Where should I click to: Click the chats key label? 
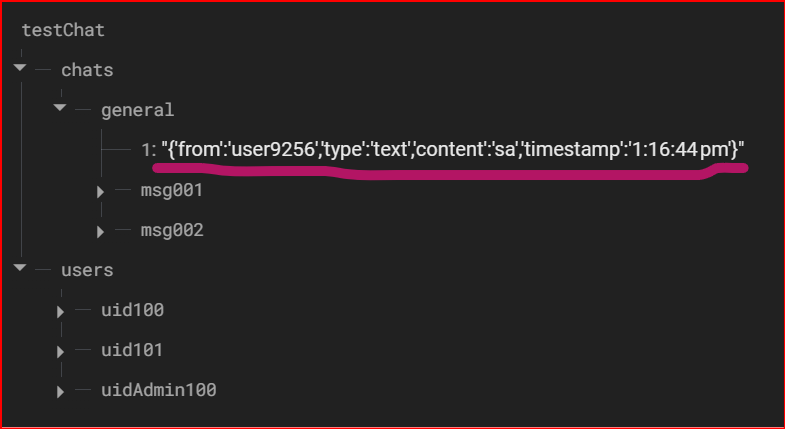pyautogui.click(x=87, y=70)
